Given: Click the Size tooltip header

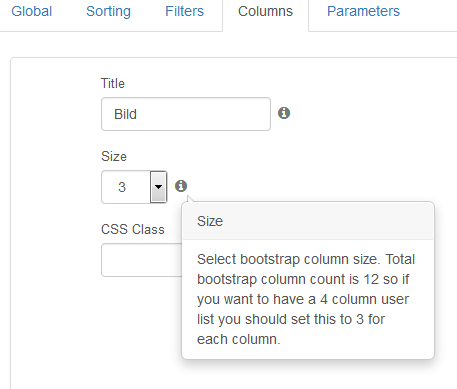Looking at the screenshot, I should pos(308,221).
